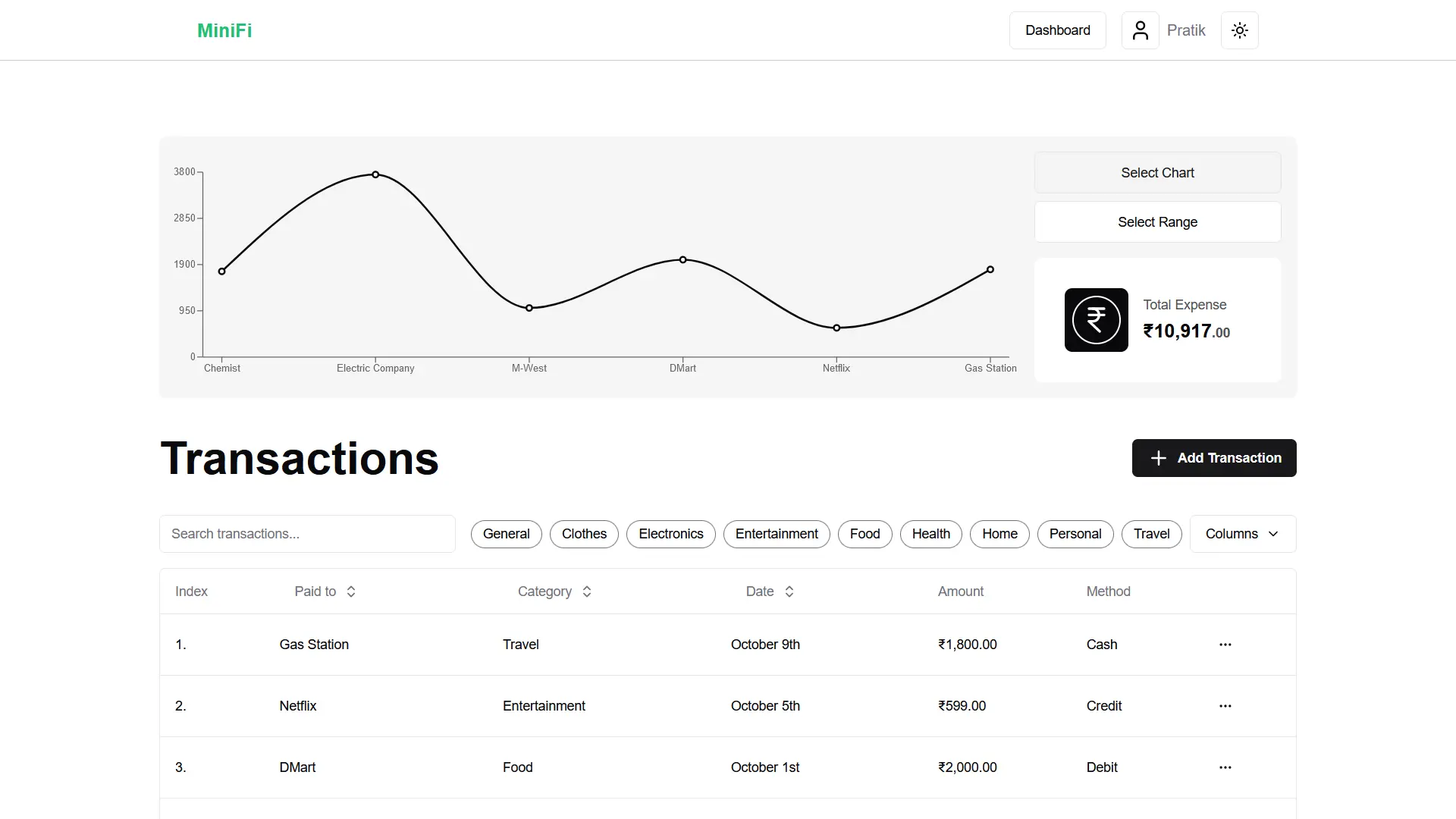The image size is (1456, 819).
Task: Toggle the light/dark theme sun icon
Action: coord(1239,30)
